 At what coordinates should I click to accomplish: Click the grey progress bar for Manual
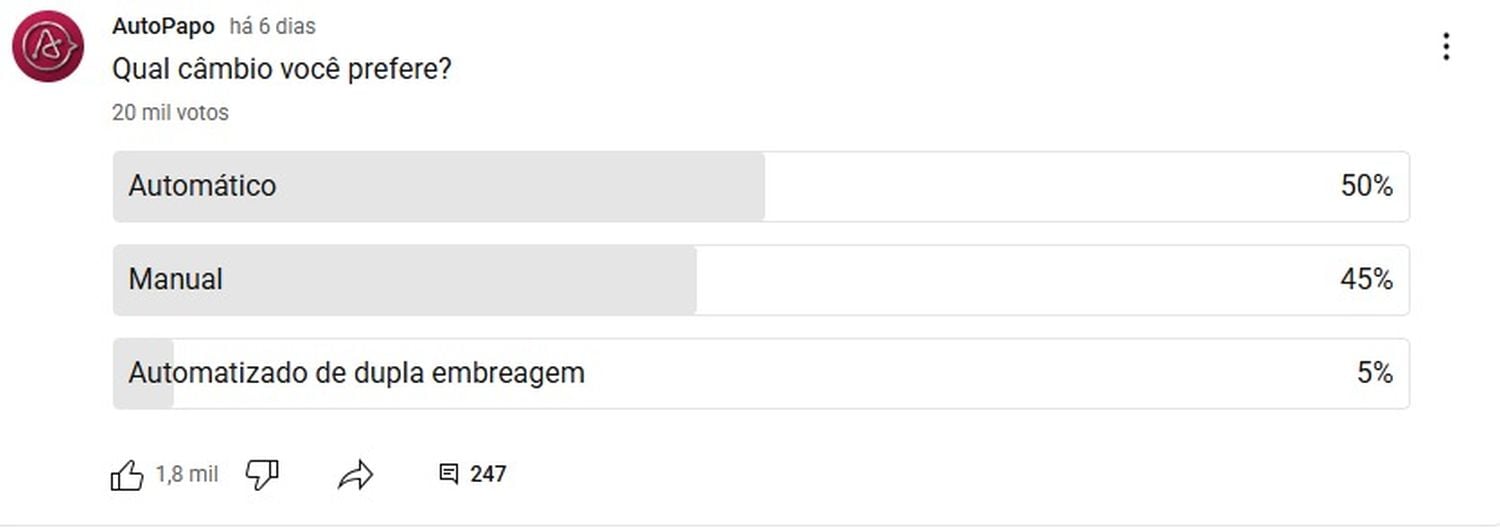click(405, 280)
